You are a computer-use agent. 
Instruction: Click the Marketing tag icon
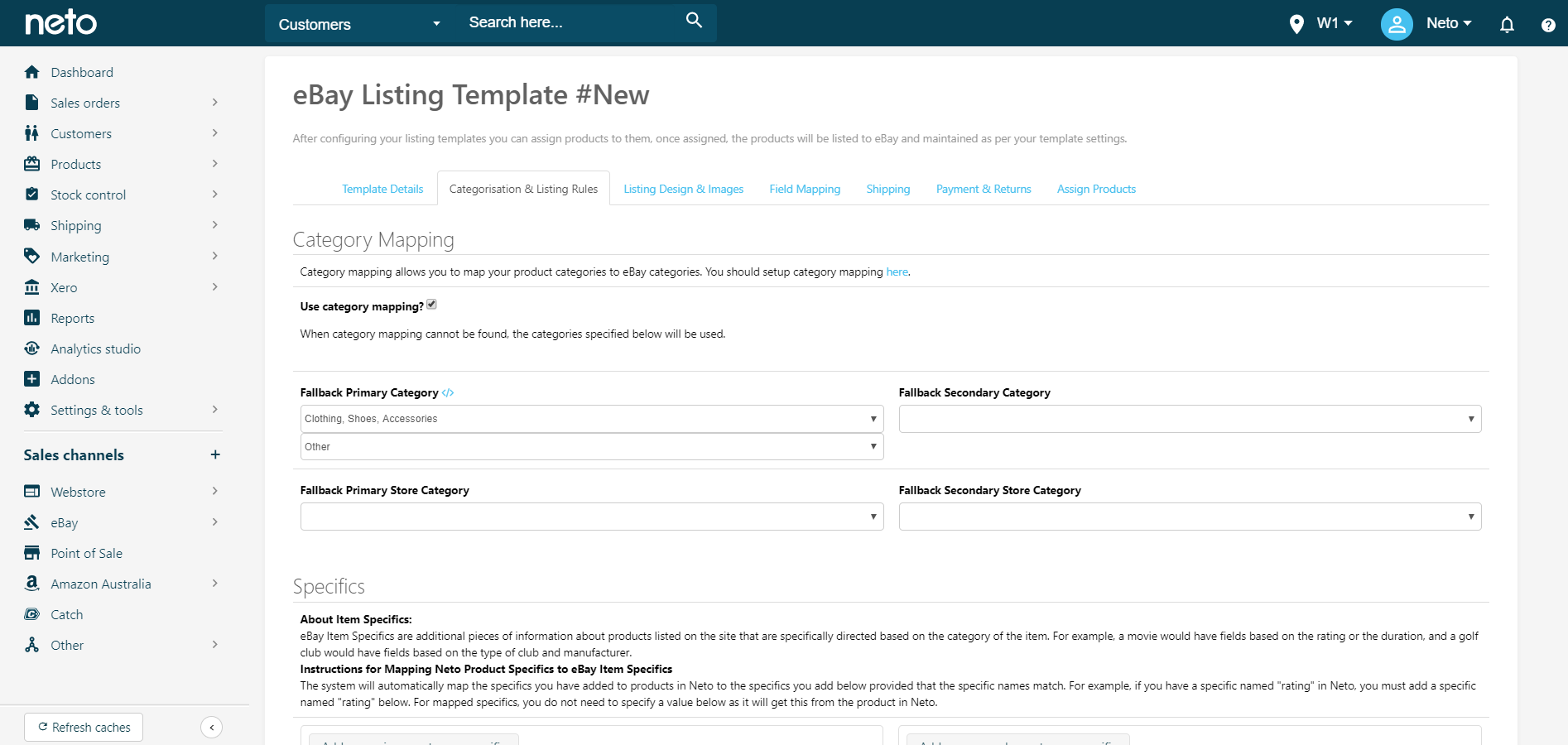point(32,256)
